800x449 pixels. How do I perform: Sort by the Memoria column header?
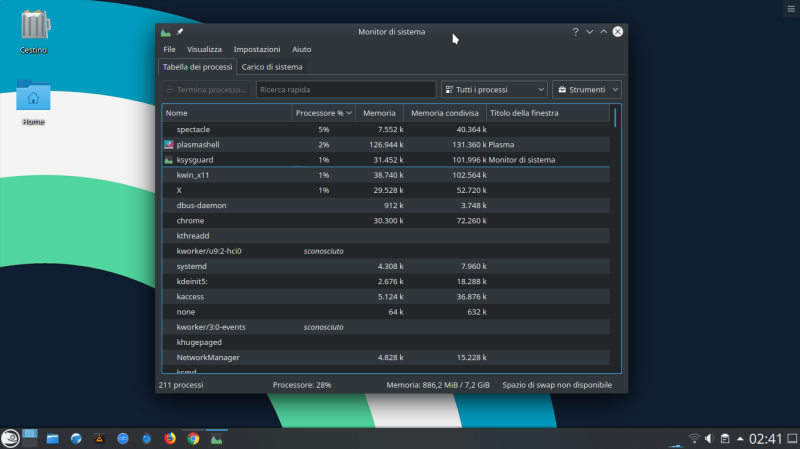click(379, 113)
